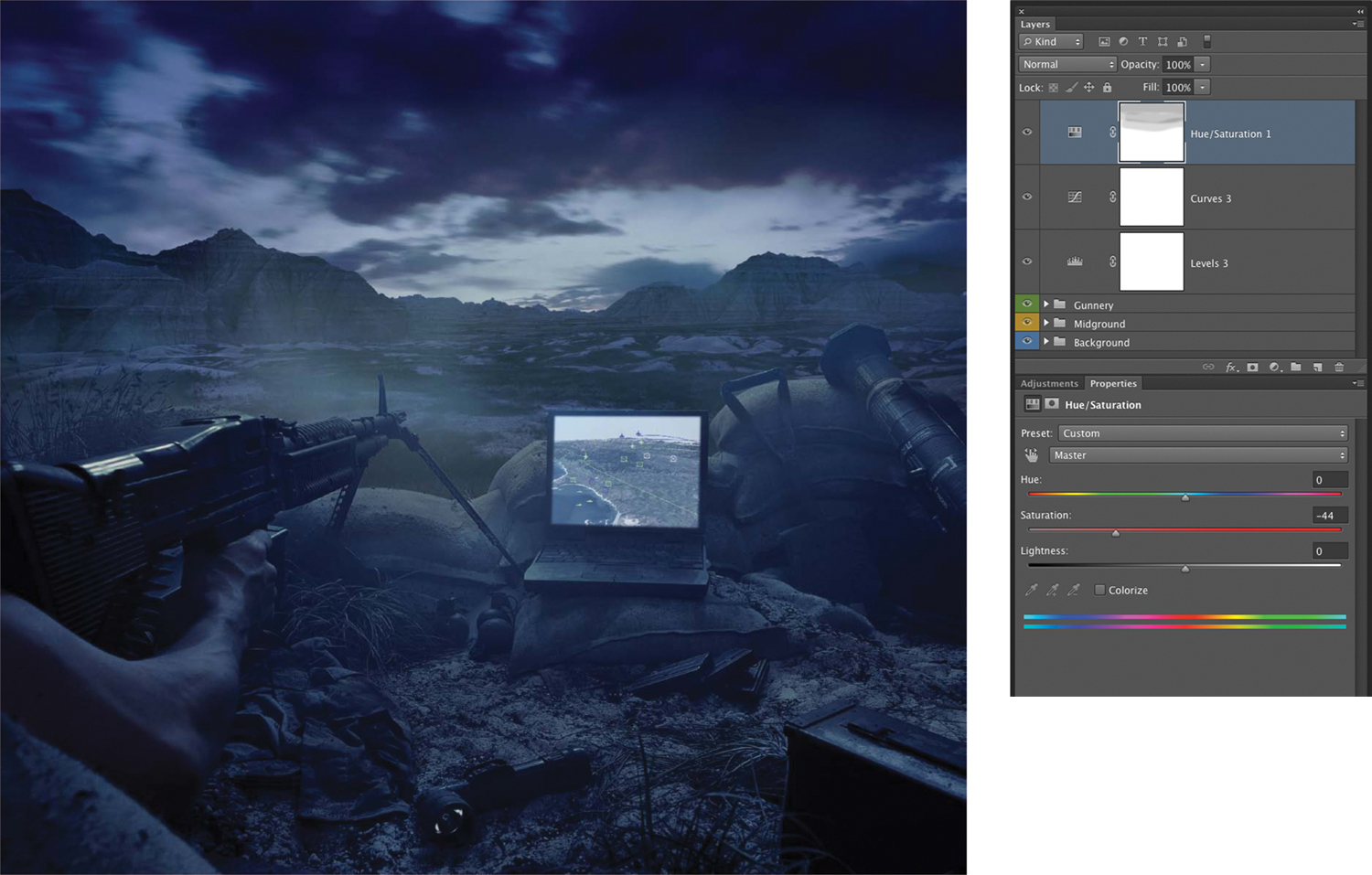Image resolution: width=1372 pixels, height=875 pixels.
Task: Click adjustment icon in Properties header
Action: tap(1033, 404)
